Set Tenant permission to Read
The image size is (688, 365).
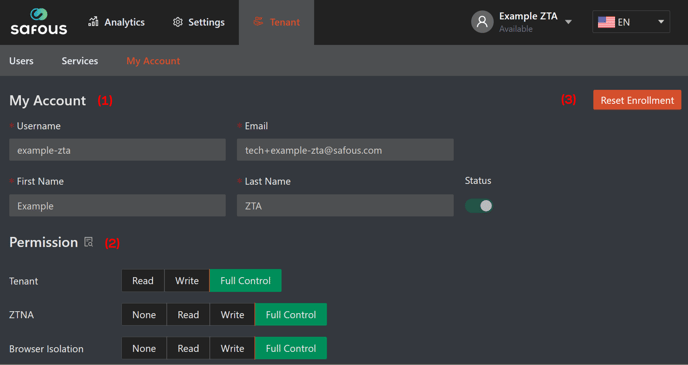pos(143,281)
